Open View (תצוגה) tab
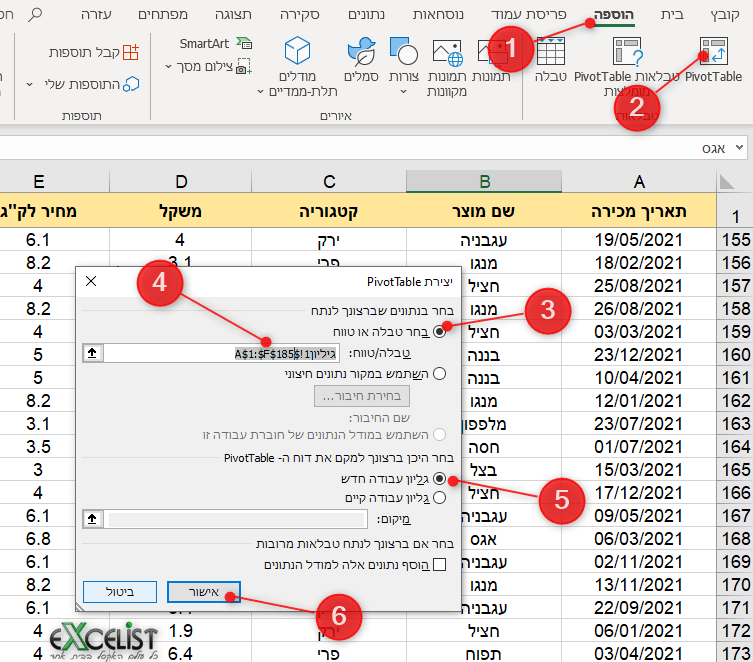This screenshot has width=753, height=662. pos(233,15)
